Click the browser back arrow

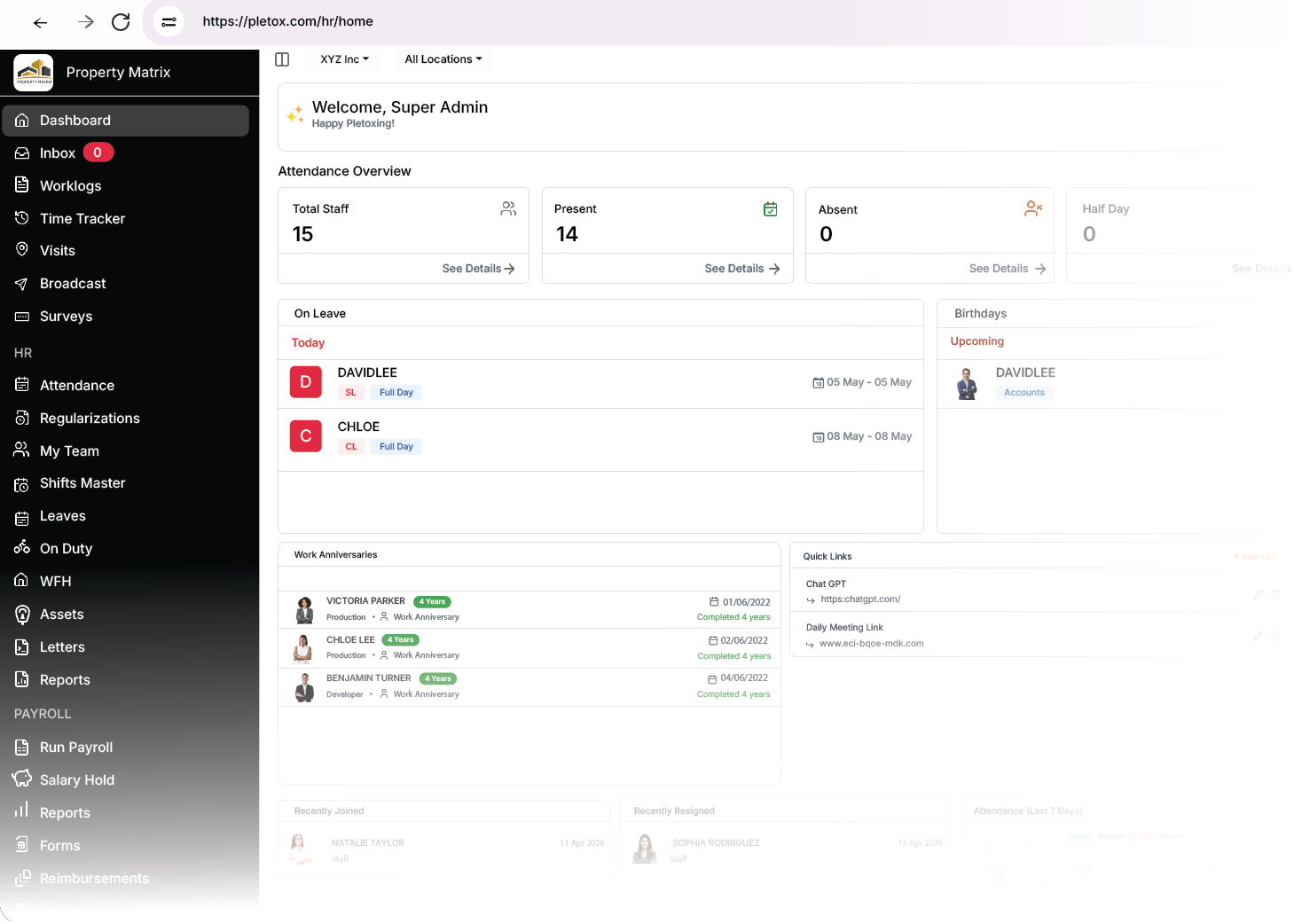coord(40,22)
